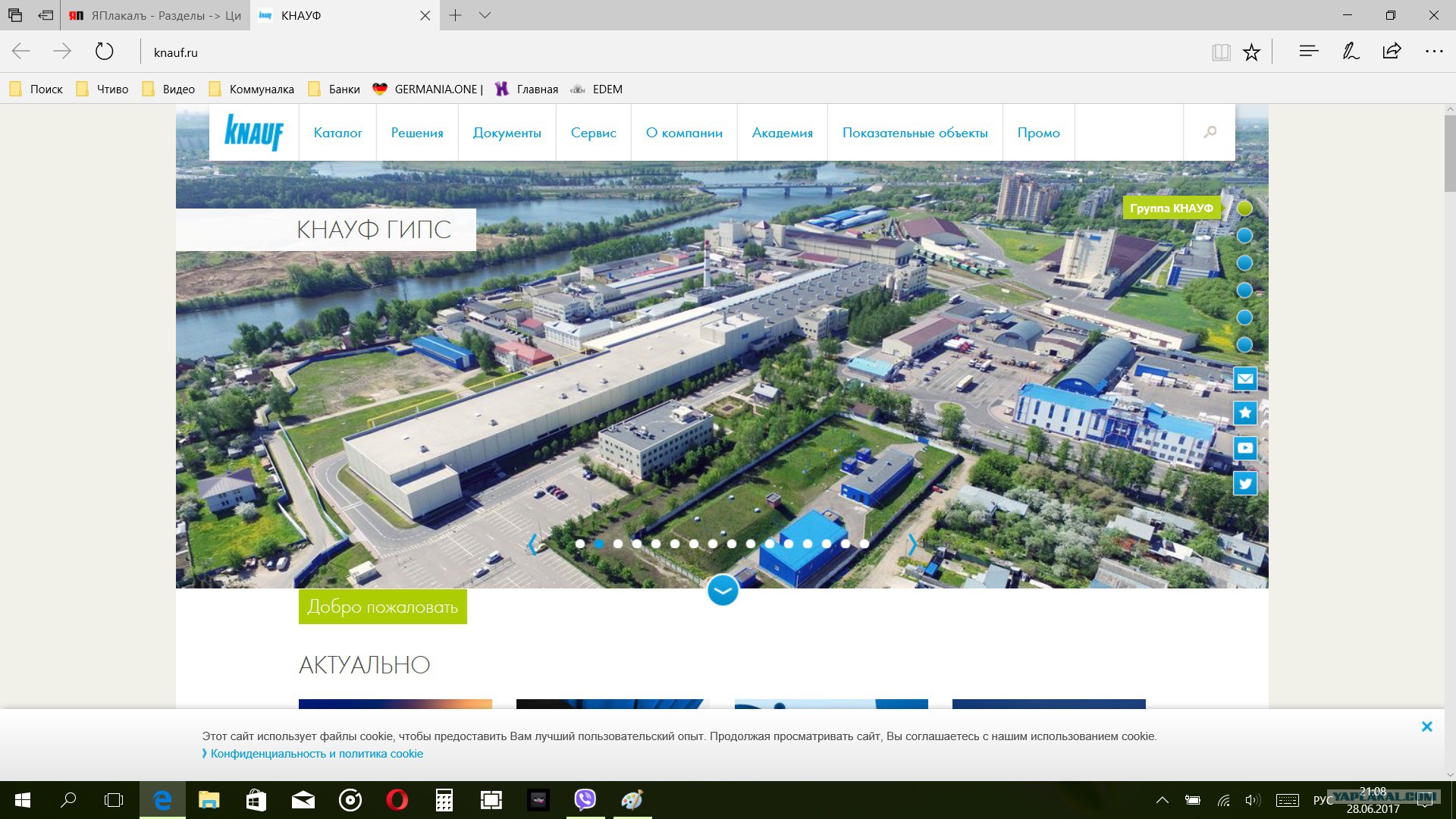The image size is (1456, 819).
Task: Open the Каталог menu
Action: point(337,133)
